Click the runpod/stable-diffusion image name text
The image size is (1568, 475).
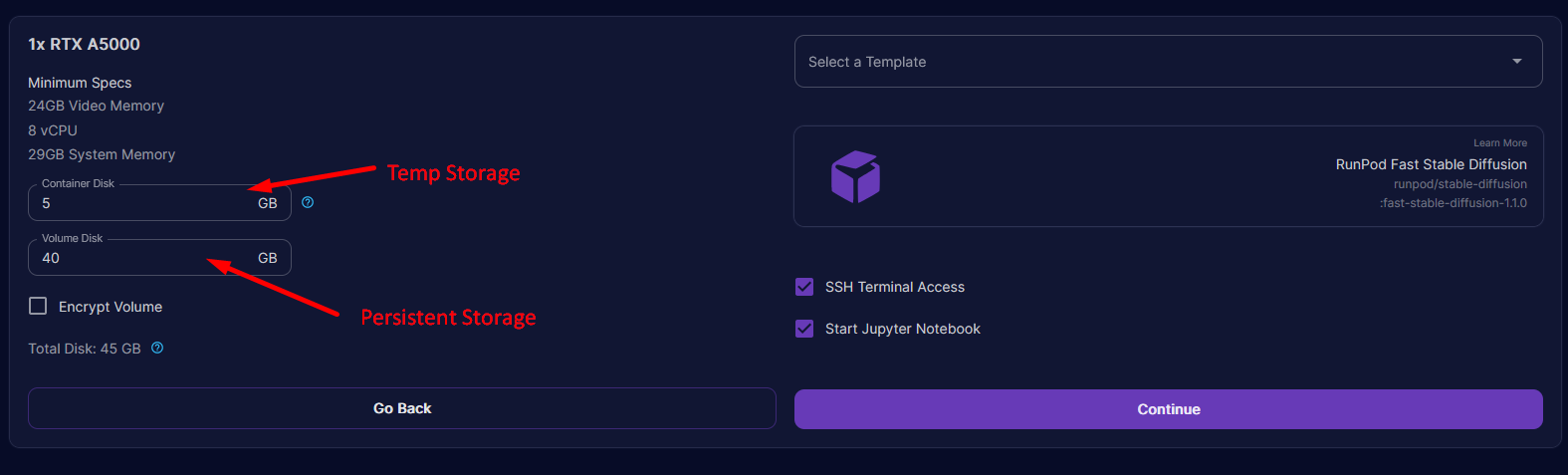point(1459,184)
